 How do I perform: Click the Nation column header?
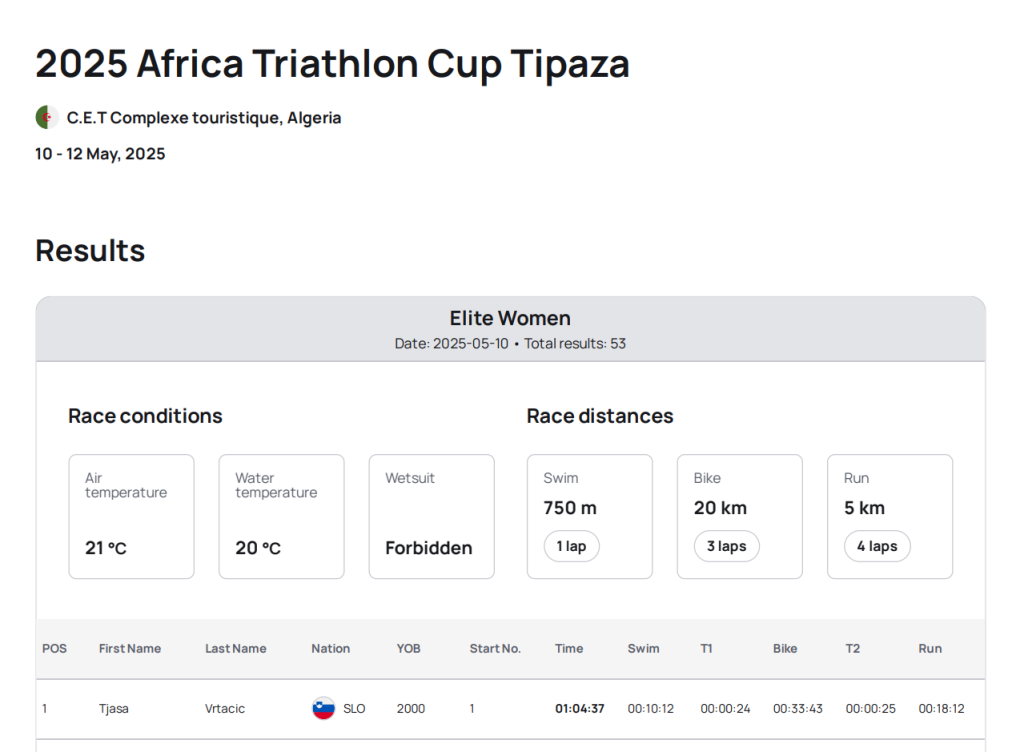point(331,648)
